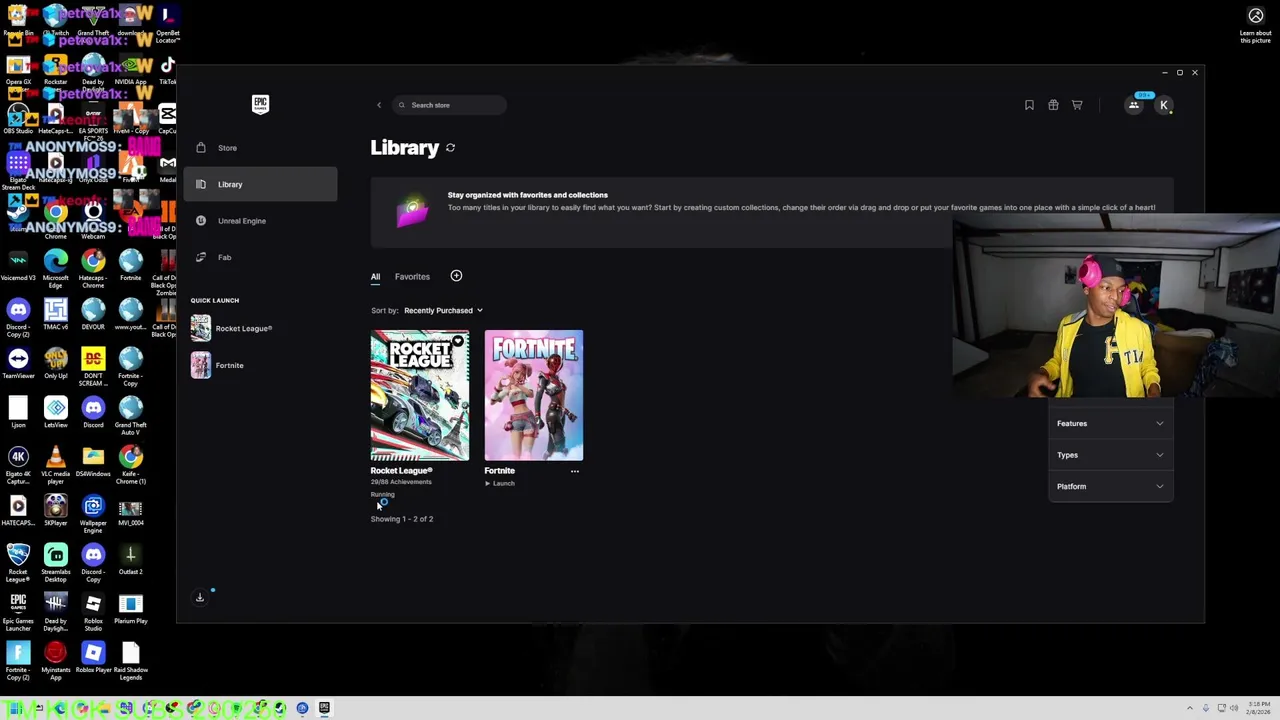Open the Sort by Recently Purchased dropdown

point(443,310)
